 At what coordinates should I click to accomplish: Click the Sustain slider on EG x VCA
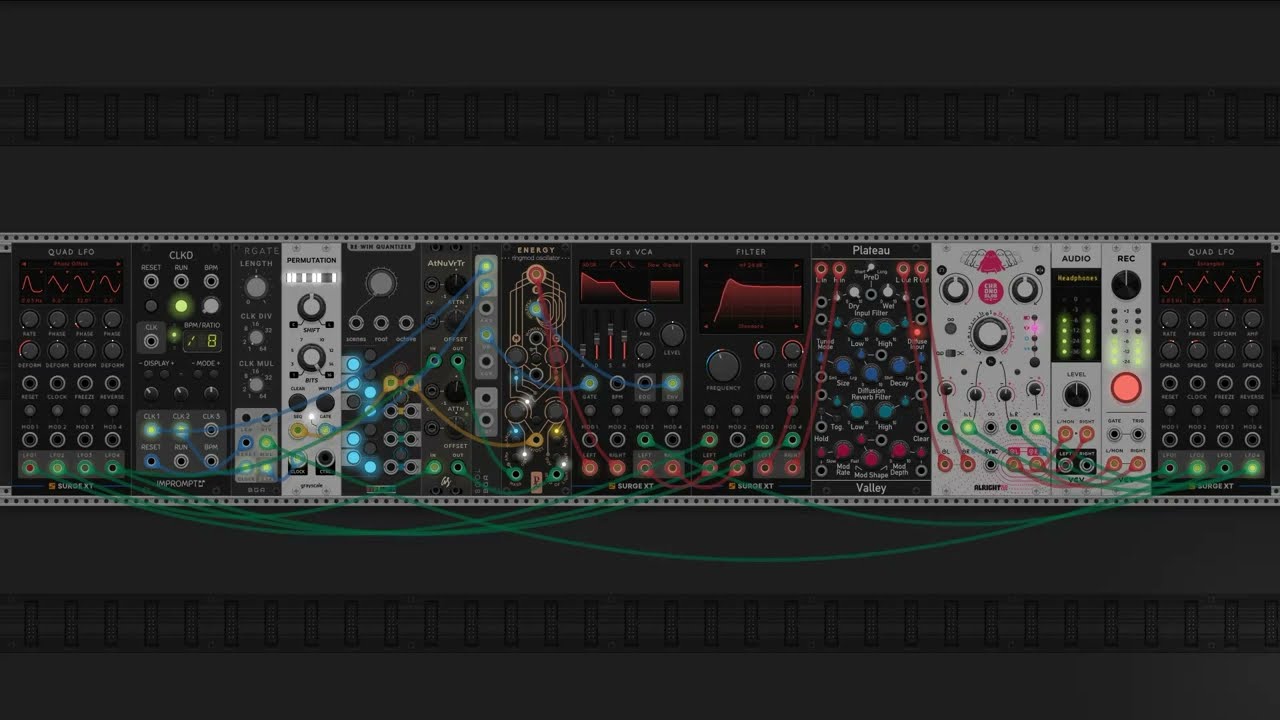[611, 335]
